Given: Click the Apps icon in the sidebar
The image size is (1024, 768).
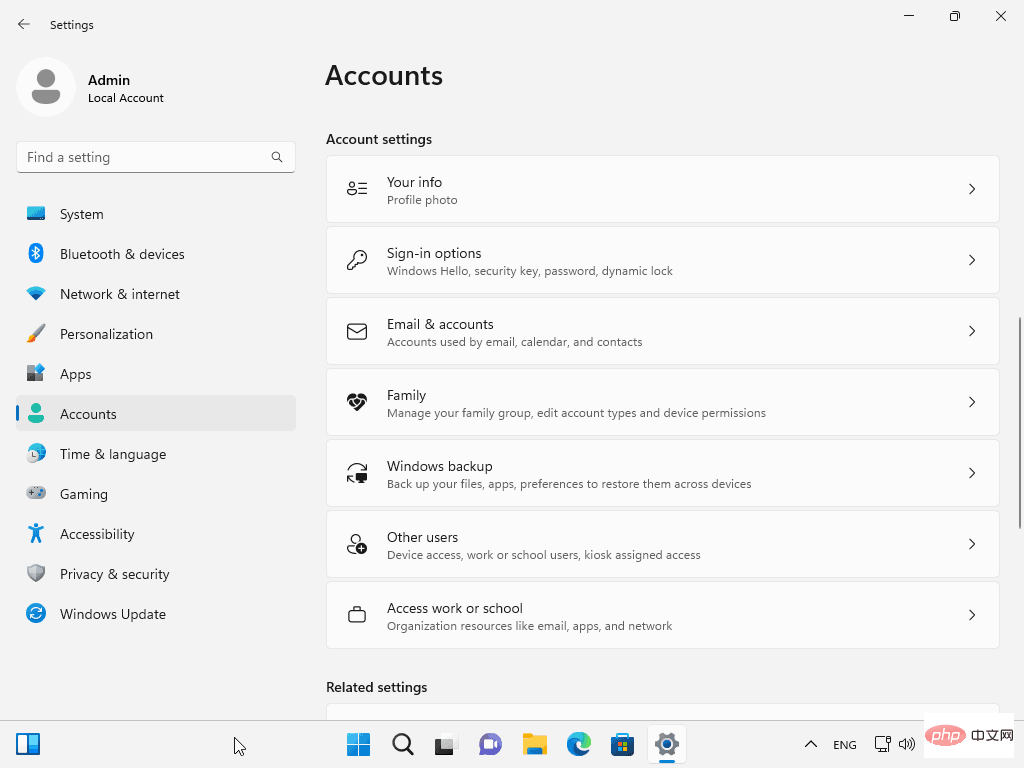Looking at the screenshot, I should coord(36,374).
